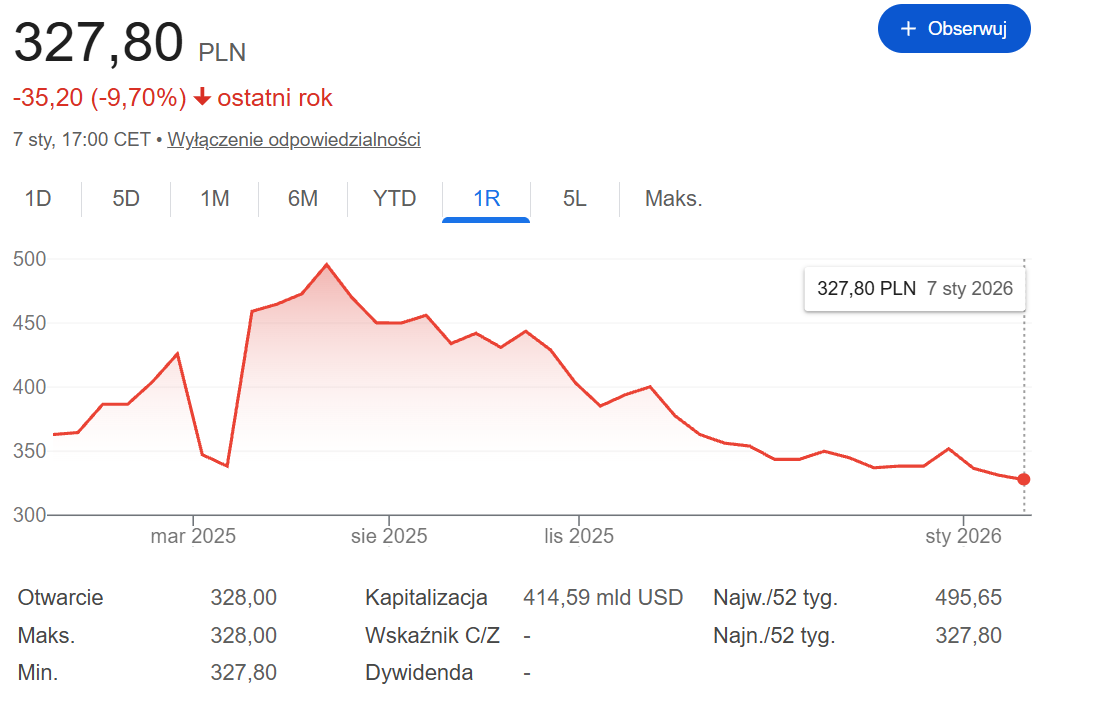Click the chart peak near 500
The width and height of the screenshot is (1093, 713).
(x=326, y=265)
